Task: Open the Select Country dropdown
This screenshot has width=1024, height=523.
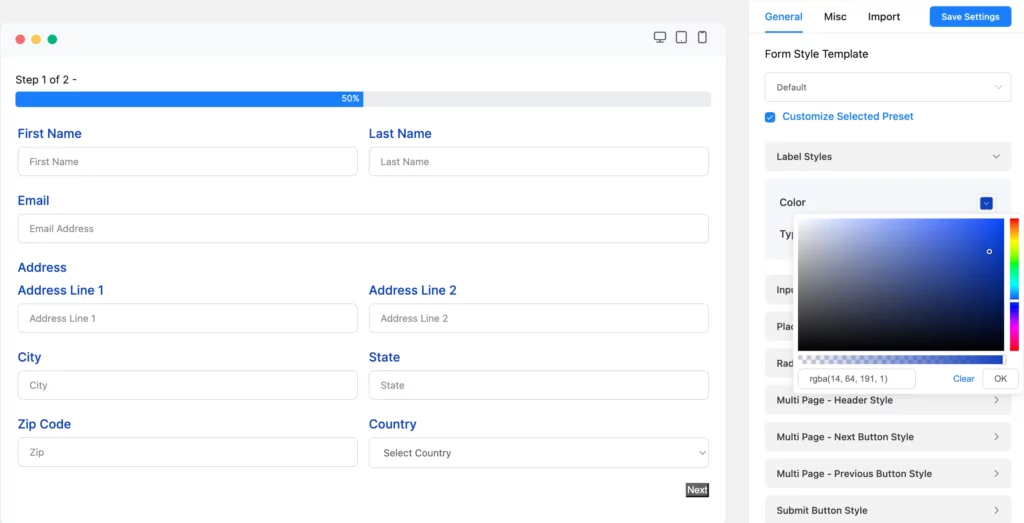Action: 539,452
